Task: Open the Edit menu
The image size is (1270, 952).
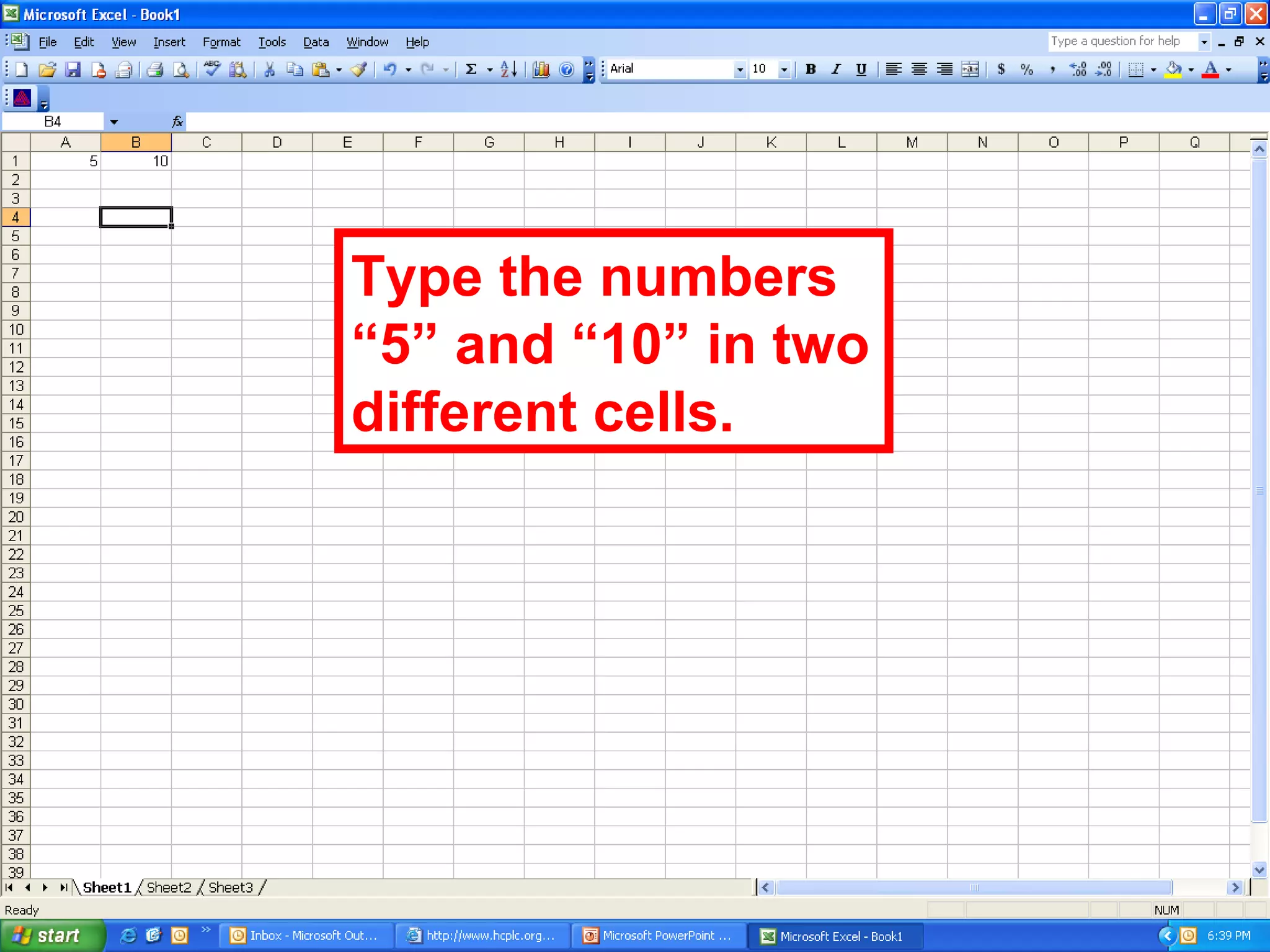Action: coord(84,42)
